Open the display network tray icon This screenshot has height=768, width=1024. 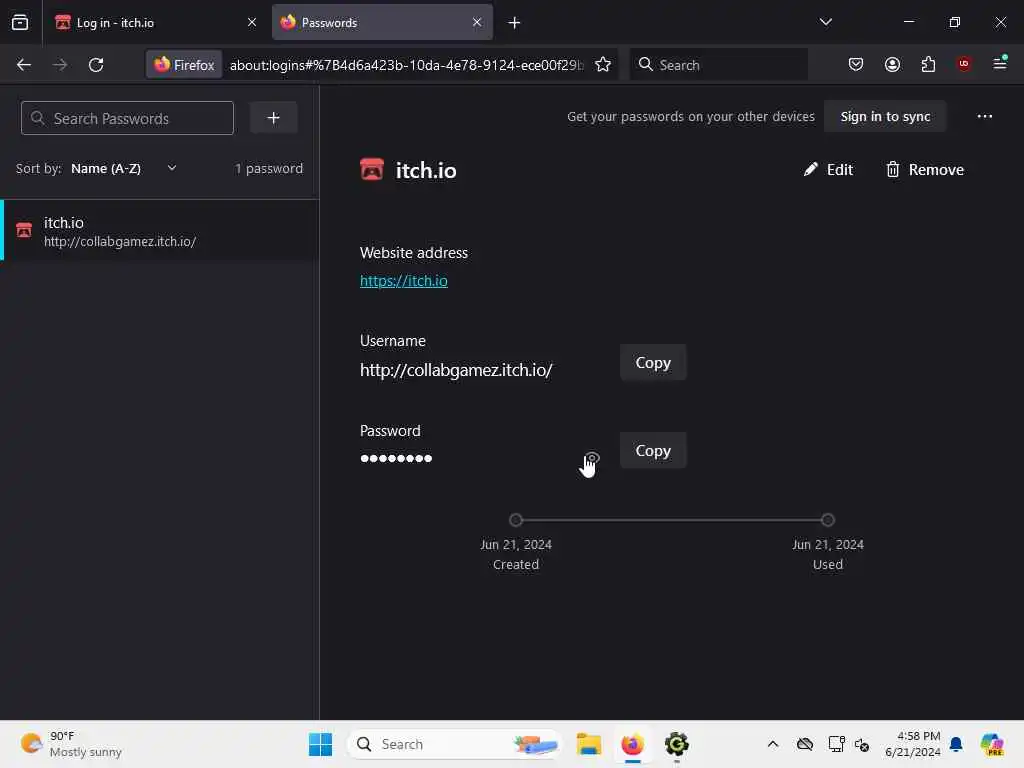tap(836, 744)
